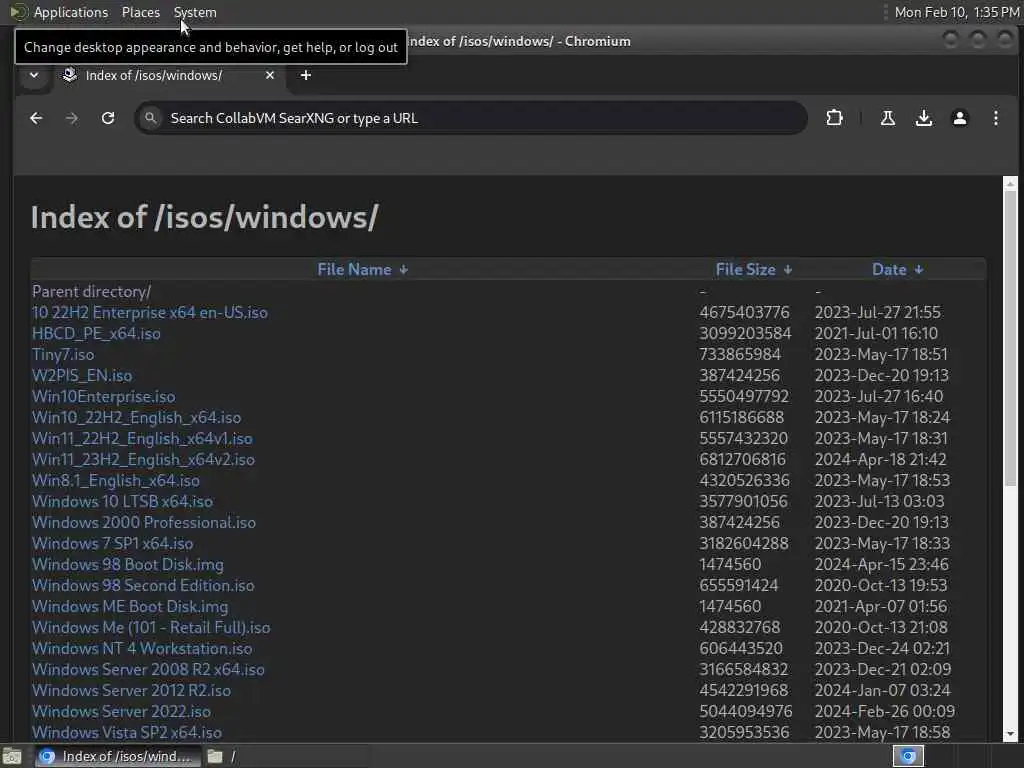Sort listing by Date
Viewport: 1024px width, 768px height.
tap(889, 270)
